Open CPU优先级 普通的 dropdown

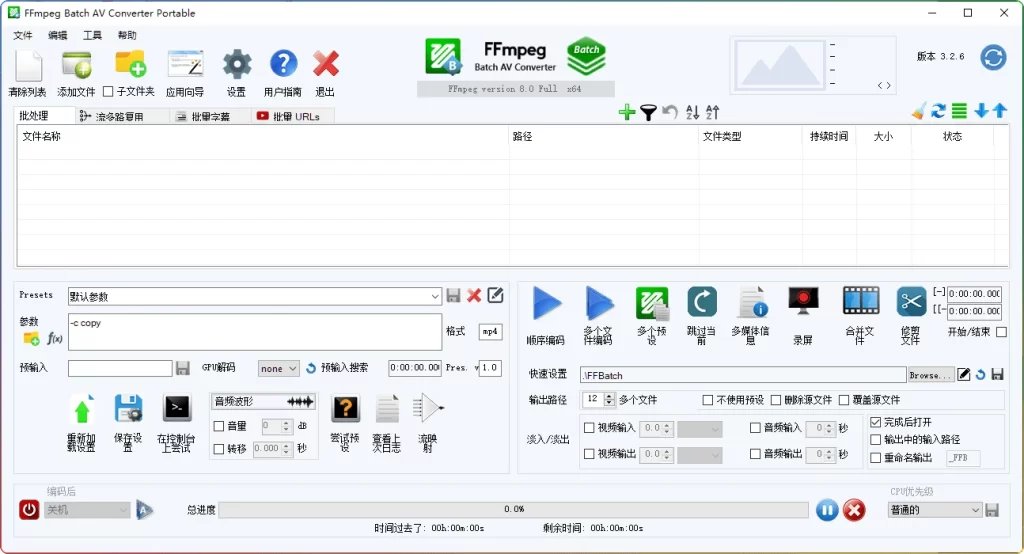935,510
